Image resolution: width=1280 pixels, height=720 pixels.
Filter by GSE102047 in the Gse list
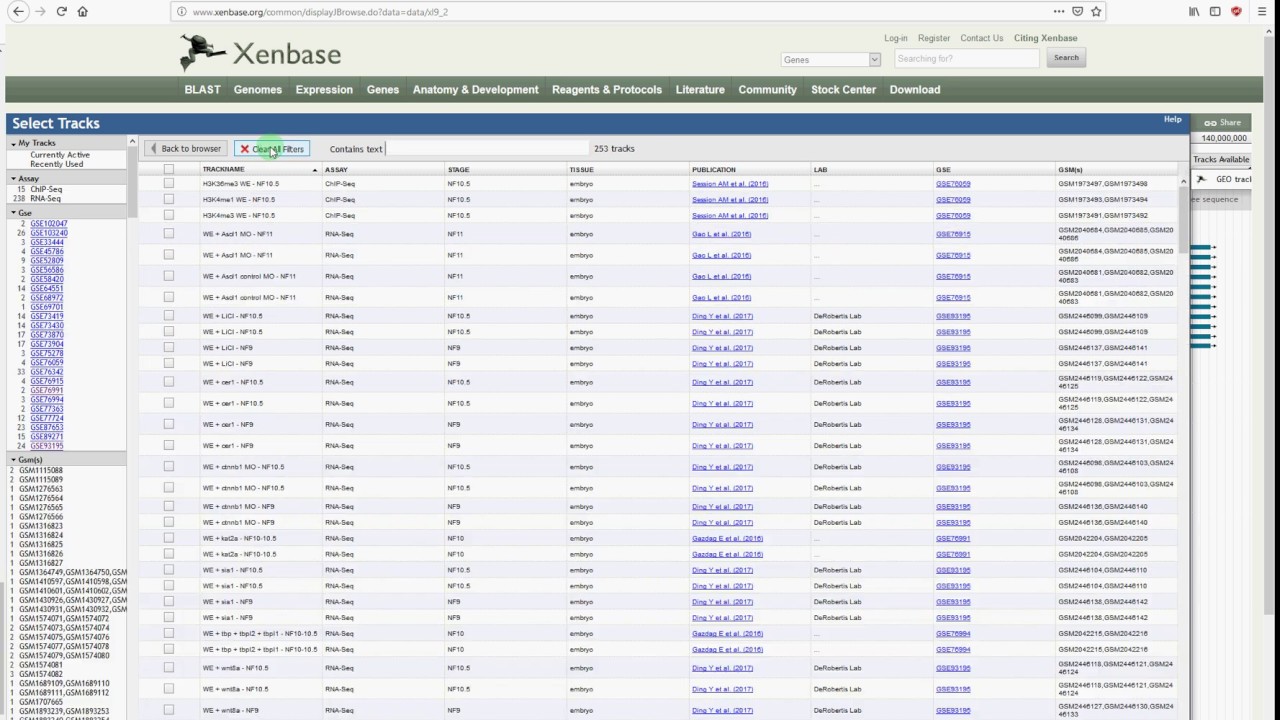click(x=48, y=224)
